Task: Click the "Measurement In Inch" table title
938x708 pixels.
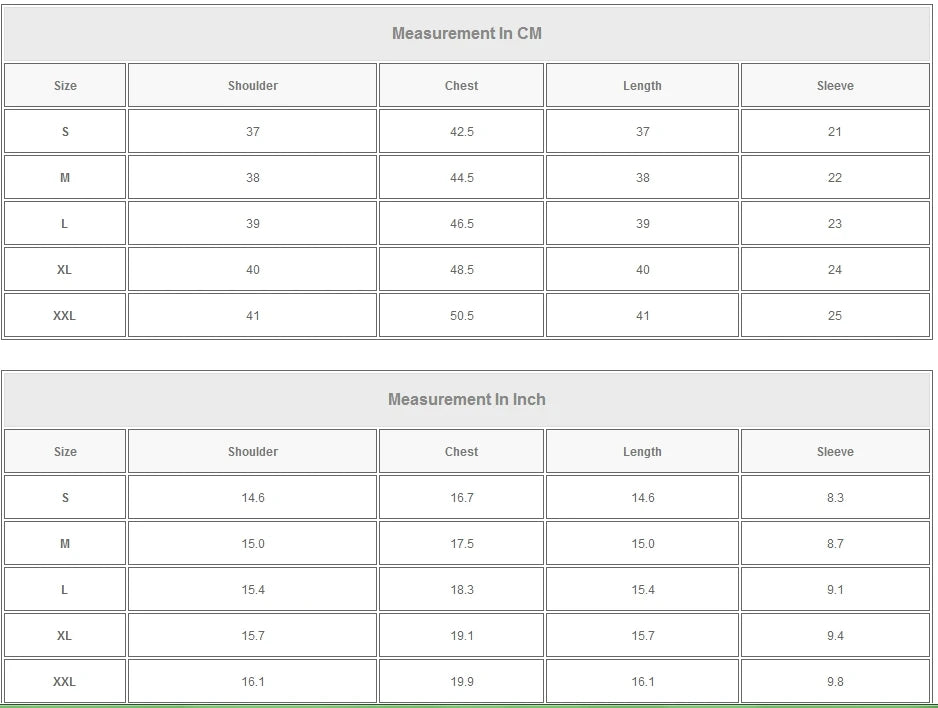Action: [x=467, y=399]
